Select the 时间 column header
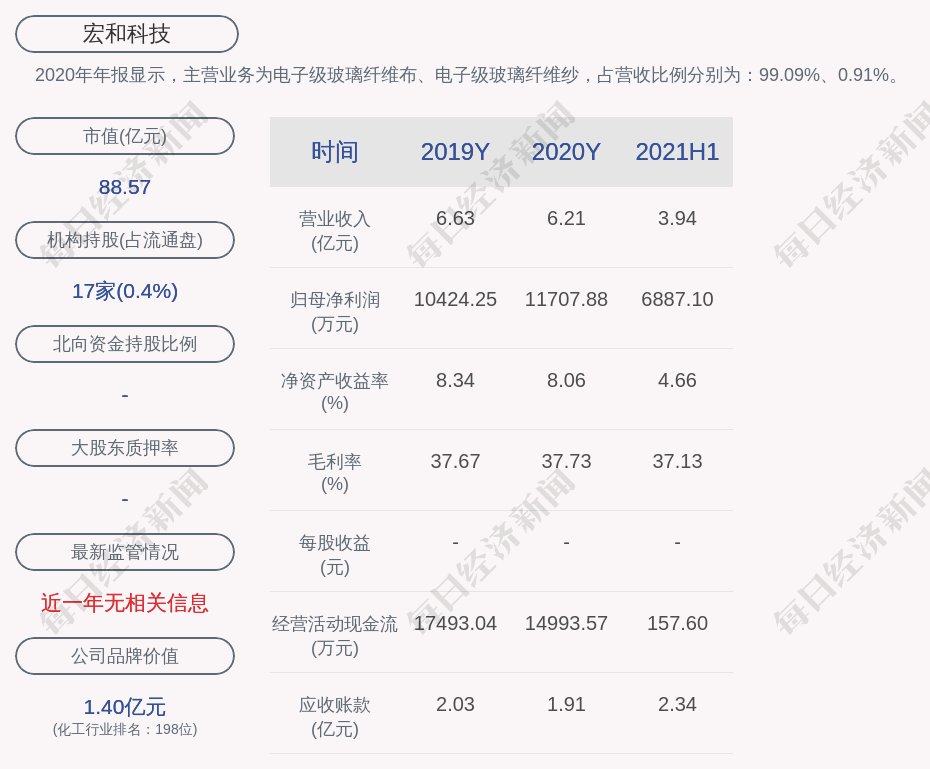 coord(334,152)
